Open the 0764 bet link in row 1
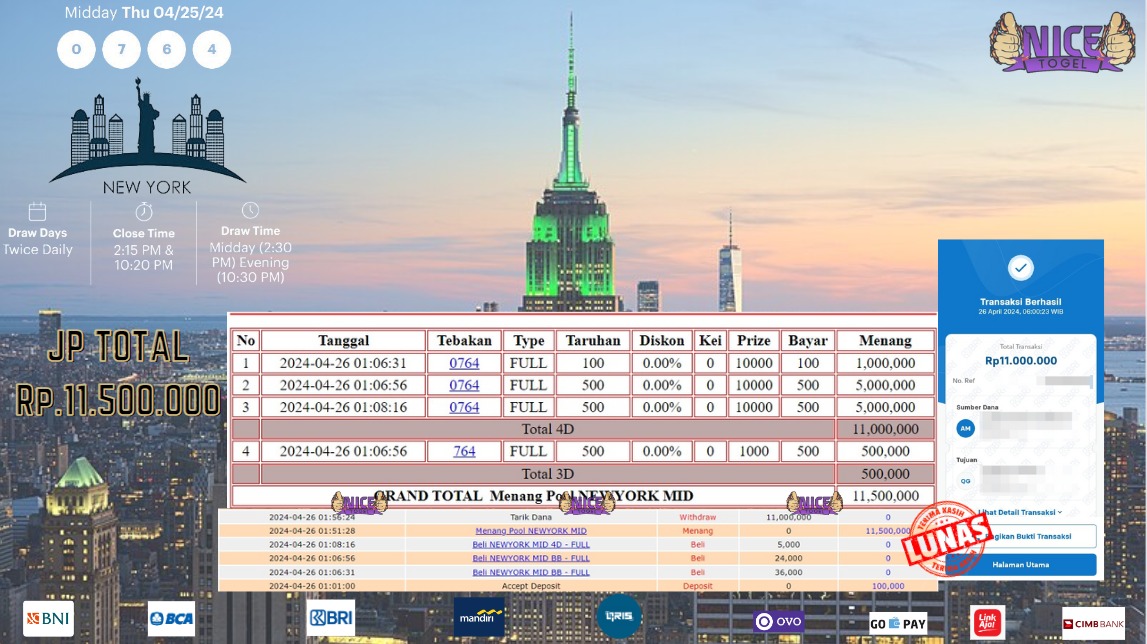 464,363
